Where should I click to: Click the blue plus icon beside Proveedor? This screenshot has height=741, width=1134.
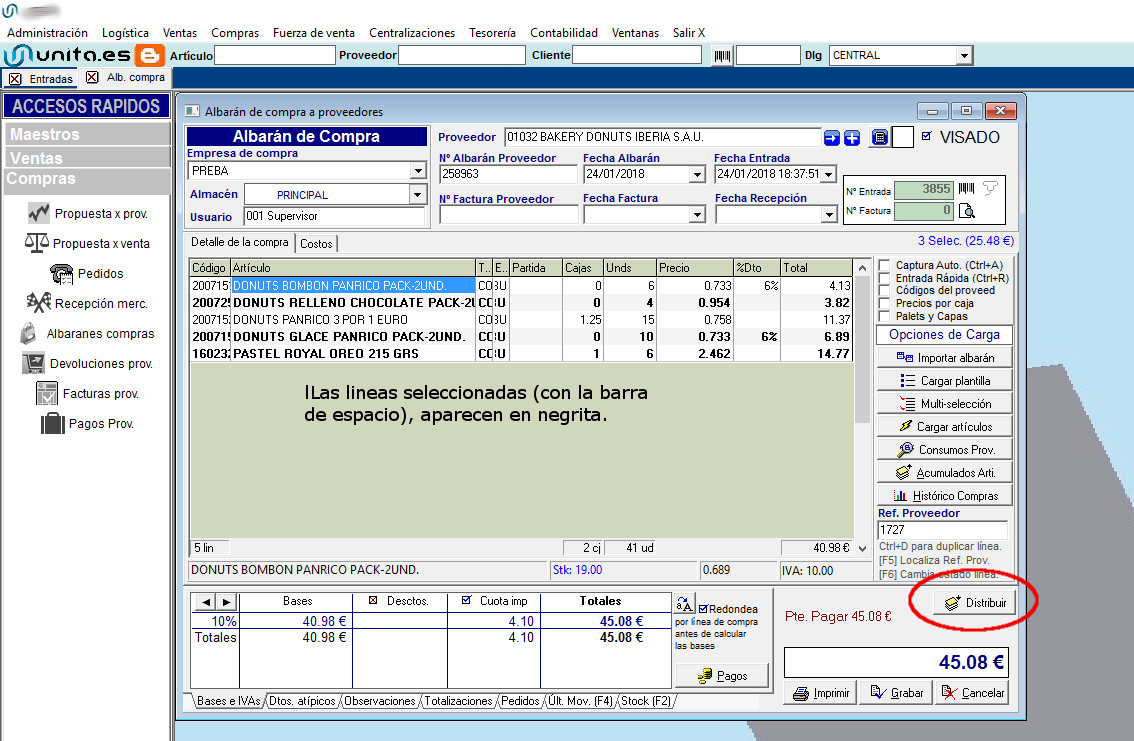tap(852, 138)
